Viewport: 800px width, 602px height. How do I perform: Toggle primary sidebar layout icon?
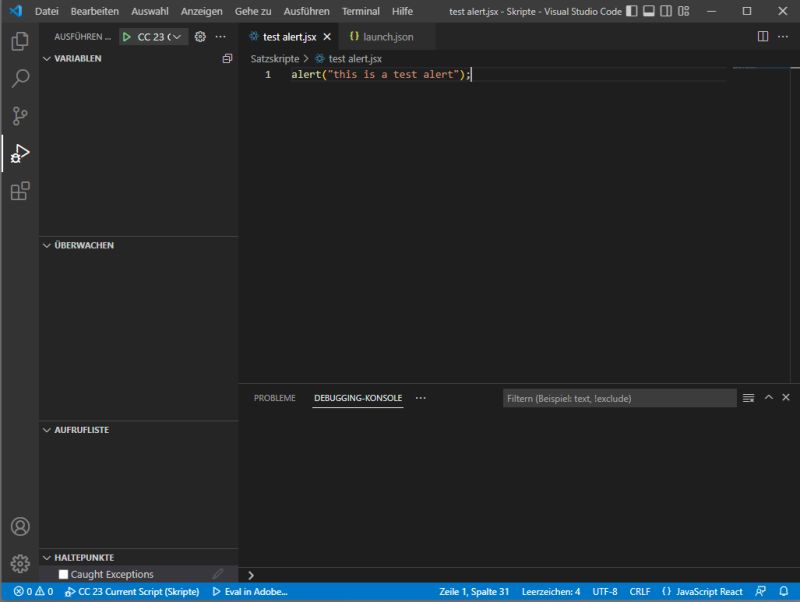point(632,11)
